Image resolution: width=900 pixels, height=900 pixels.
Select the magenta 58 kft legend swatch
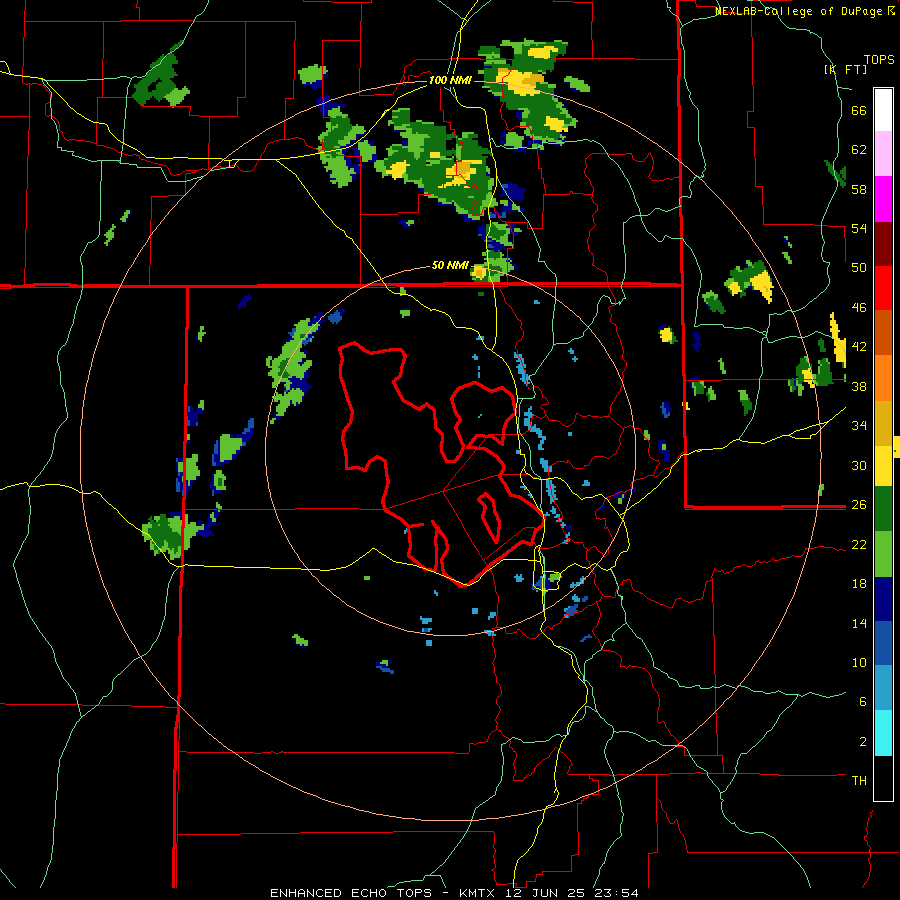(x=883, y=199)
